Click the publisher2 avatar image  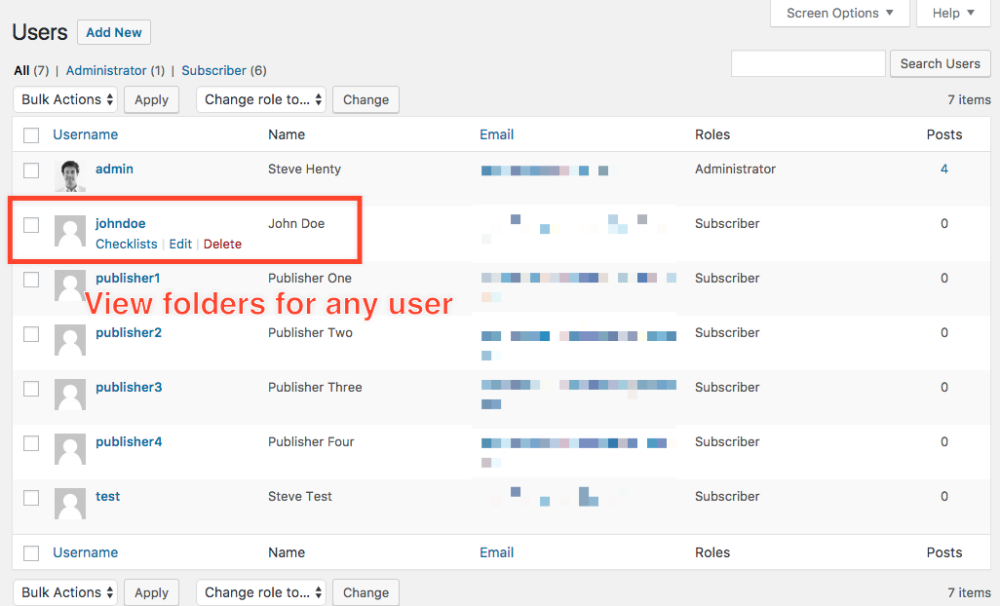(70, 339)
